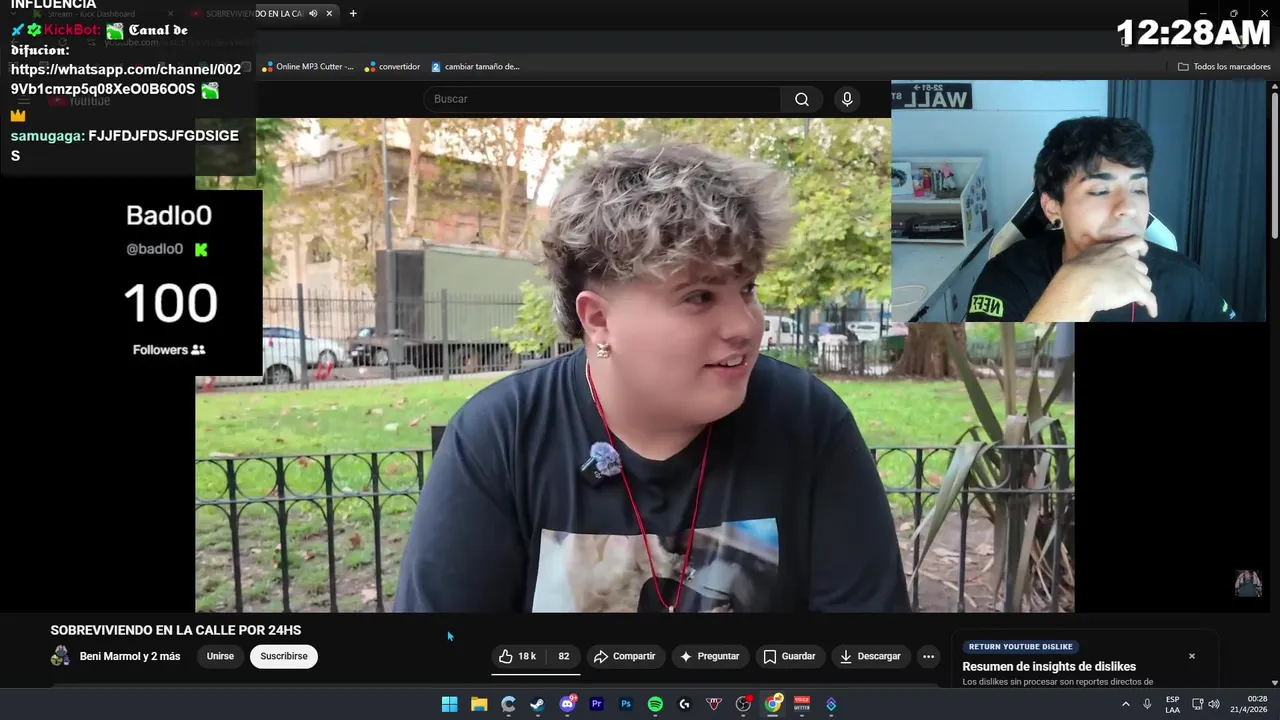Image resolution: width=1280 pixels, height=720 pixels.
Task: Dislike the video showing 82 dislikes
Action: (564, 656)
